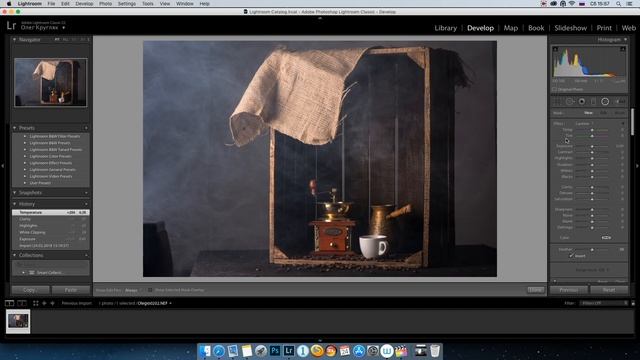
Task: Collapse the Histogram panel
Action: coord(625,40)
